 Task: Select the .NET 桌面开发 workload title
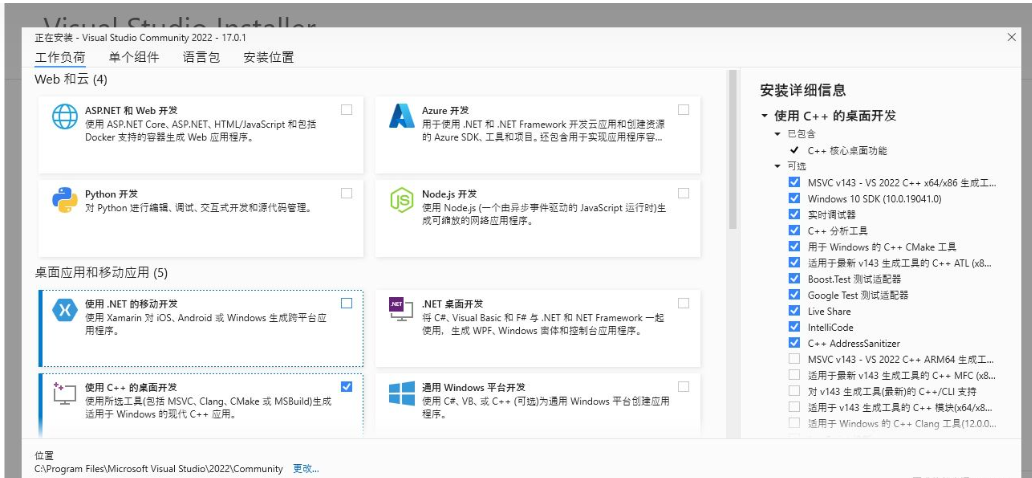453,304
